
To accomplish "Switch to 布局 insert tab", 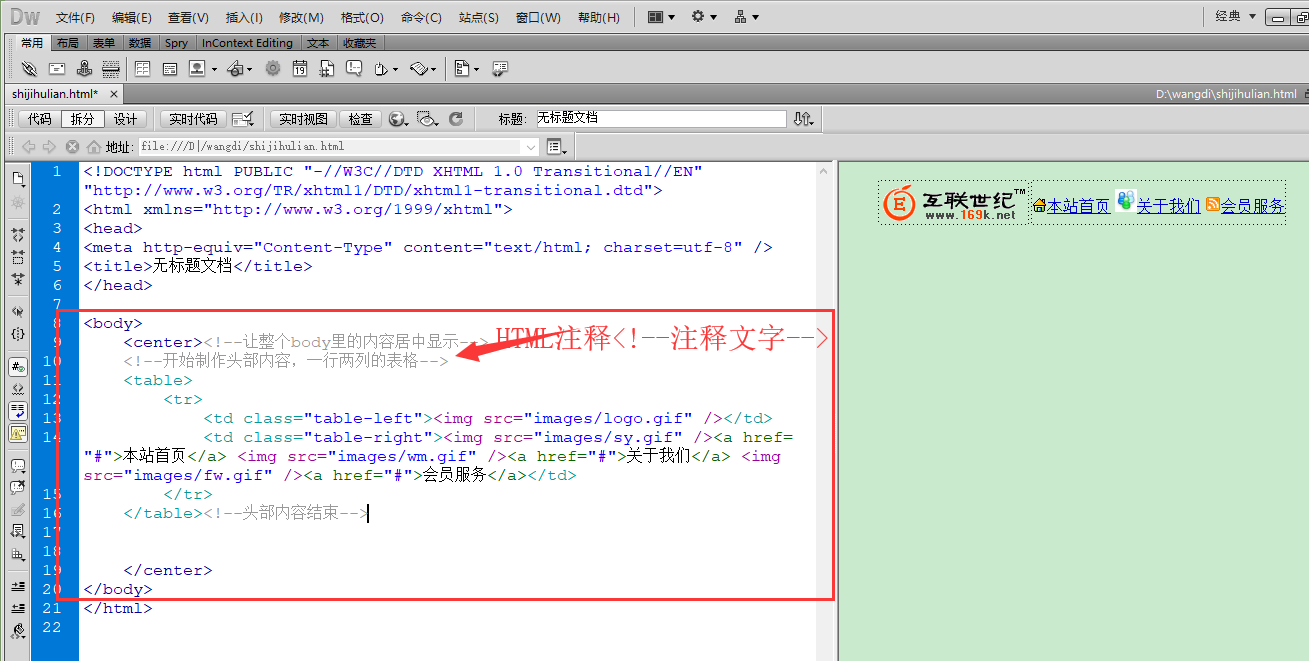I will tap(67, 43).
